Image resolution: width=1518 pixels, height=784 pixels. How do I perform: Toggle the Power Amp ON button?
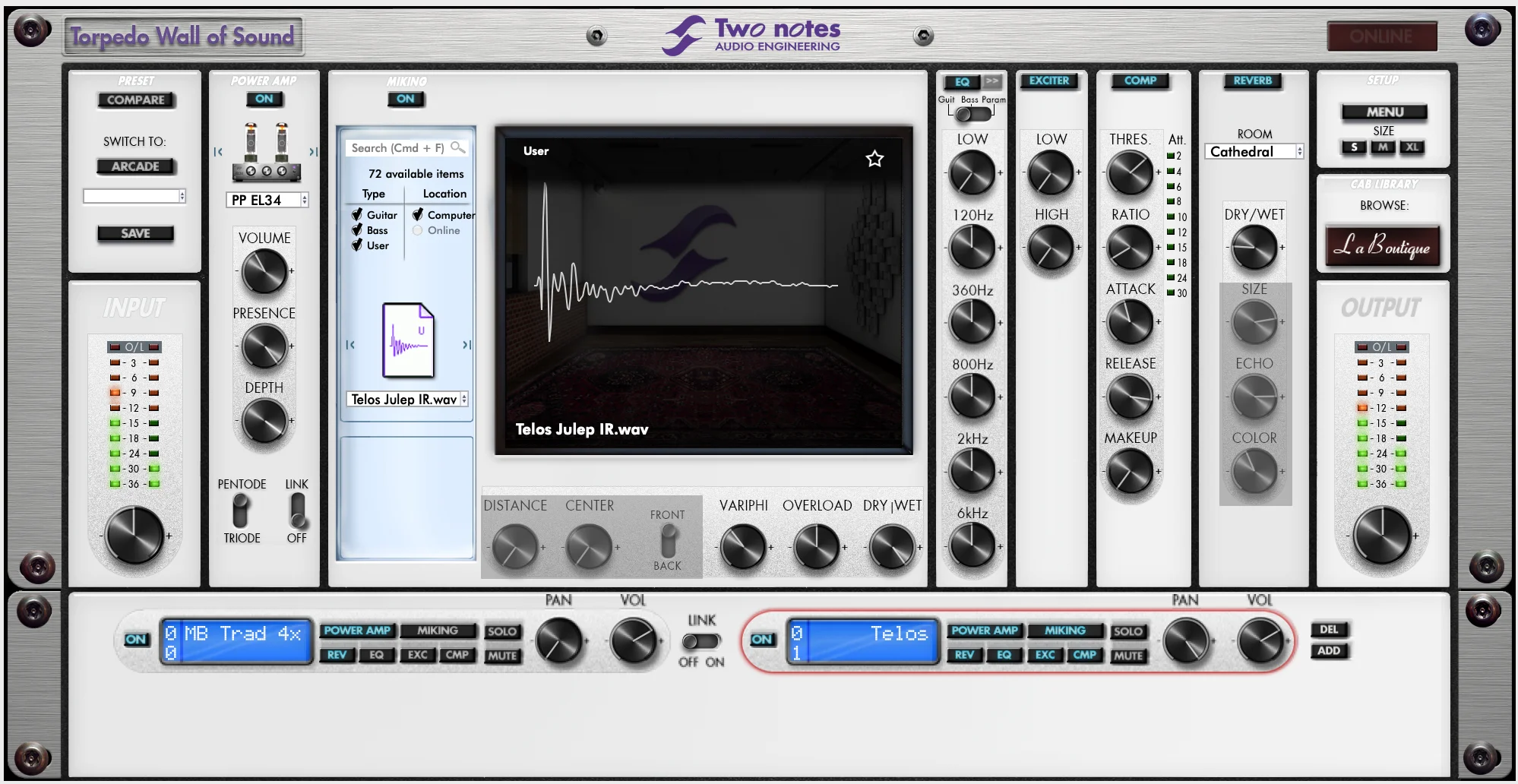point(264,99)
